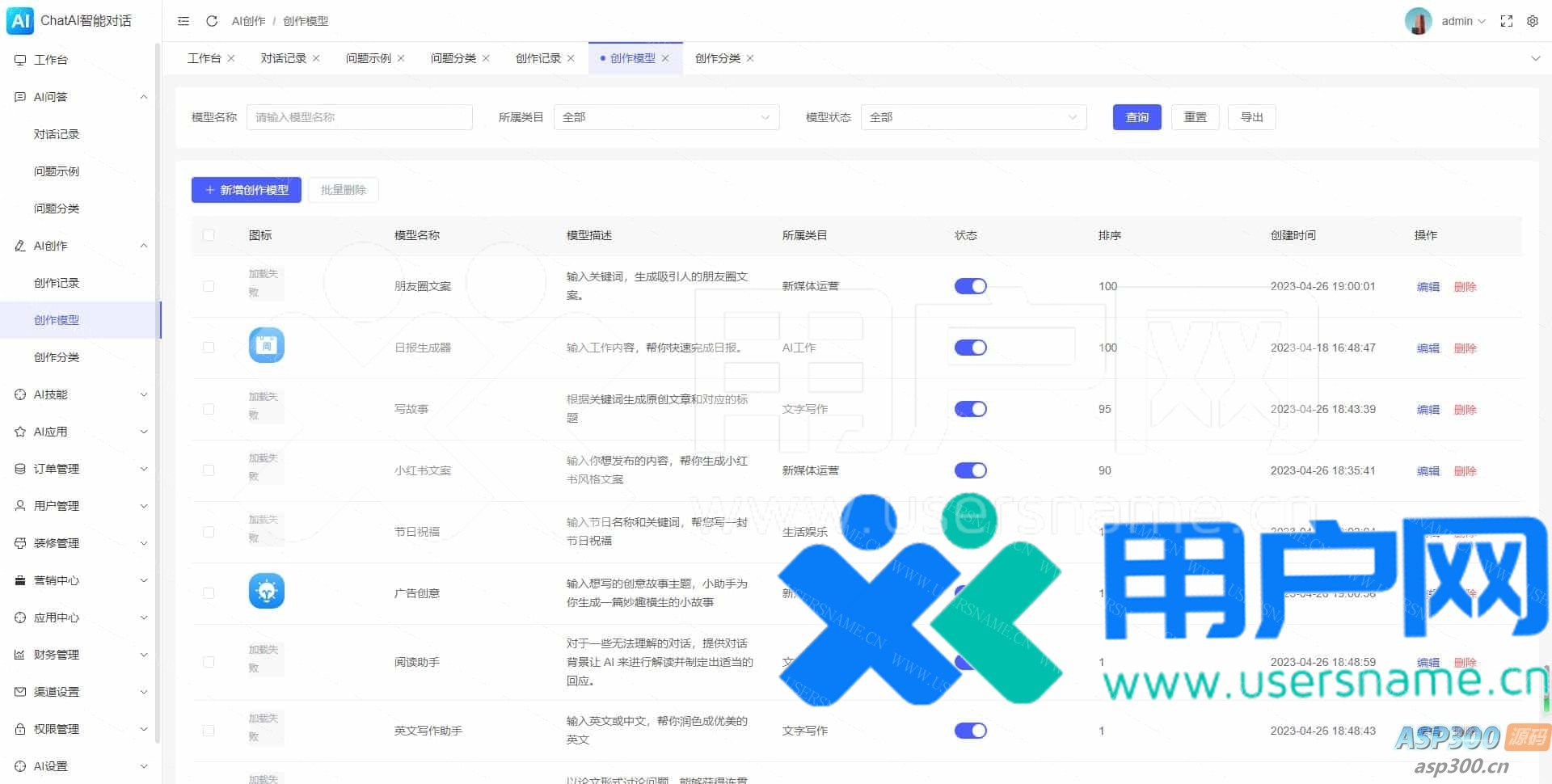Check the select-all checkbox in the table header
The image size is (1552, 784).
(209, 235)
